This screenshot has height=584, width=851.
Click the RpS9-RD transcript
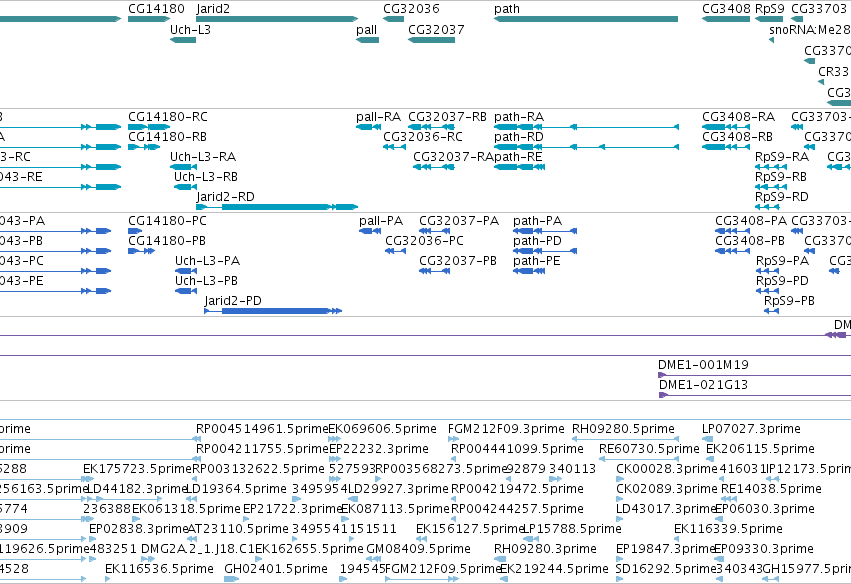pyautogui.click(x=782, y=197)
